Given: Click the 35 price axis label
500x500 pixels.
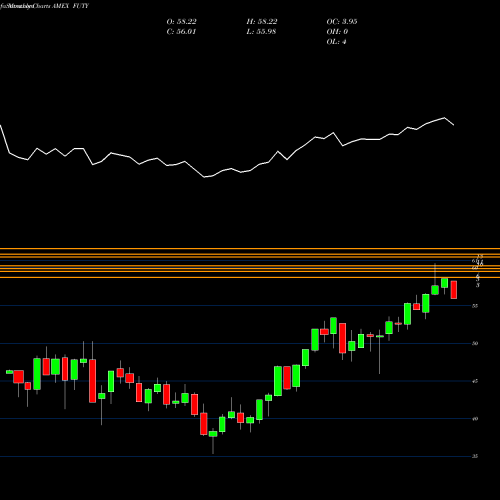Looking at the screenshot, I should coord(475,456).
